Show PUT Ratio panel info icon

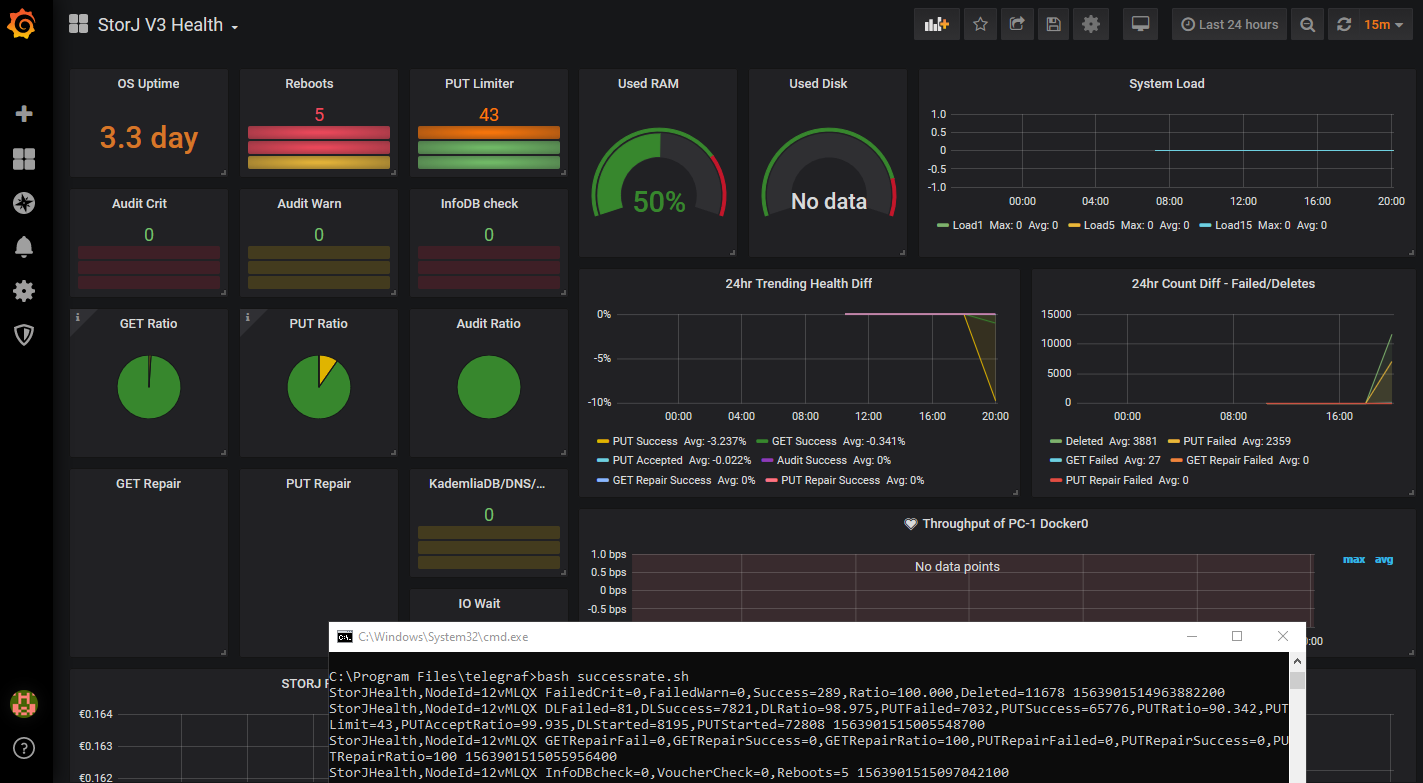(248, 317)
